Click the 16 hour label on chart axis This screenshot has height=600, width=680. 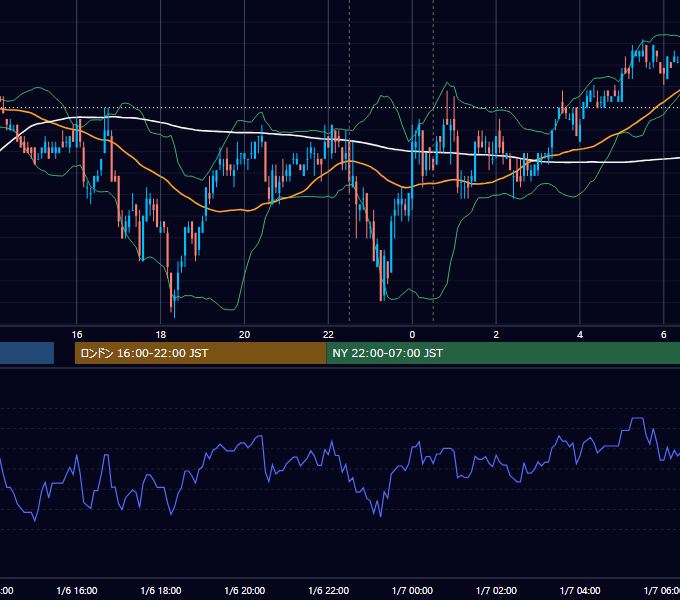click(77, 335)
